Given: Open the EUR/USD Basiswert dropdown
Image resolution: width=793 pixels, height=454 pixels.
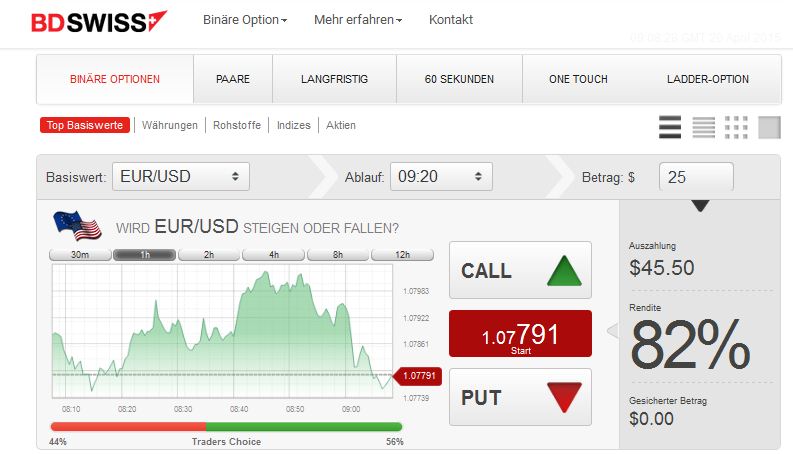Looking at the screenshot, I should point(181,176).
